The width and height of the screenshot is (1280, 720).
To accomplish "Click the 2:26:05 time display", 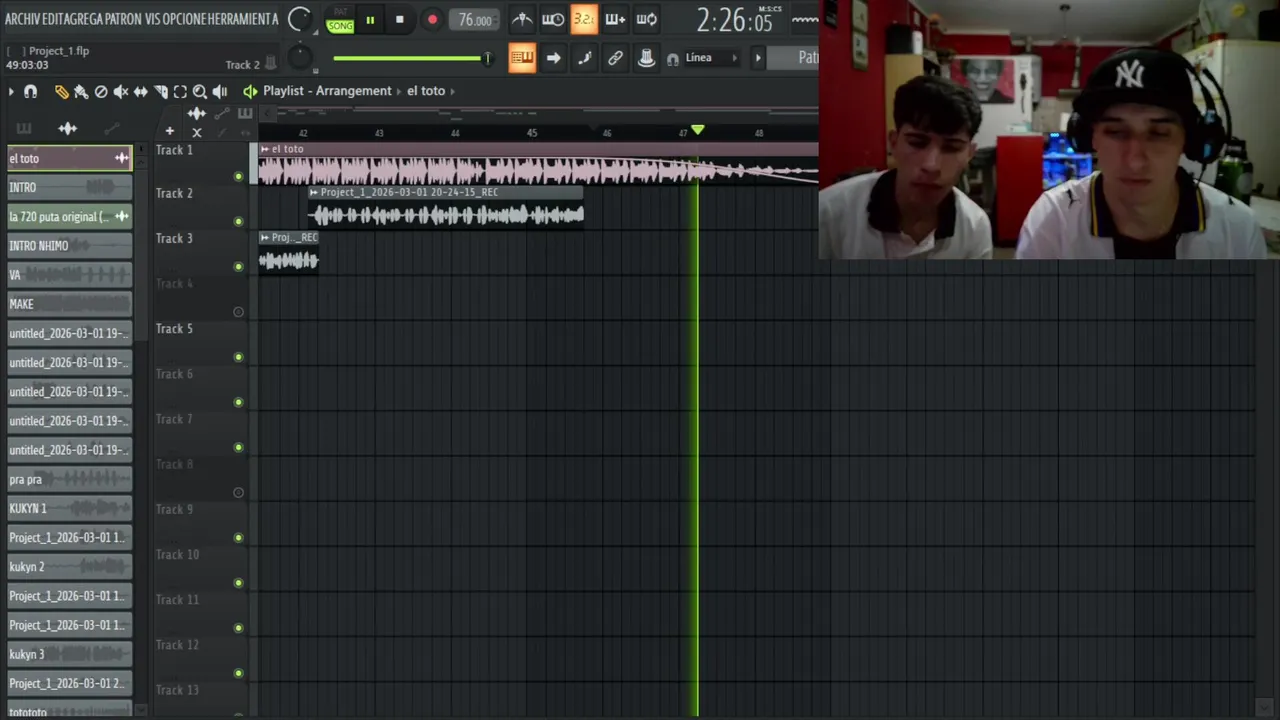I will [x=734, y=20].
